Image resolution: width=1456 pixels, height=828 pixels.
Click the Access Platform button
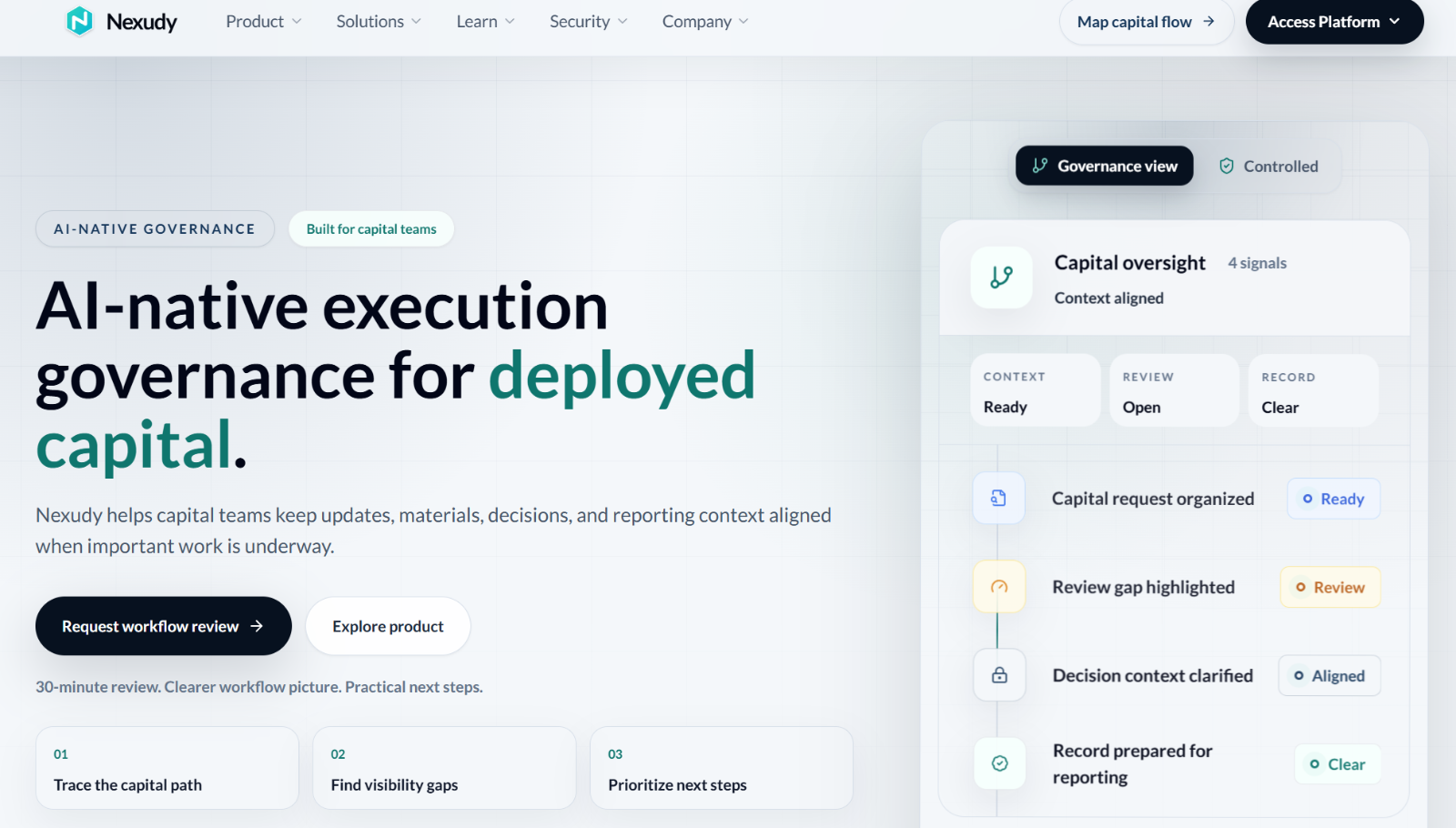tap(1334, 21)
